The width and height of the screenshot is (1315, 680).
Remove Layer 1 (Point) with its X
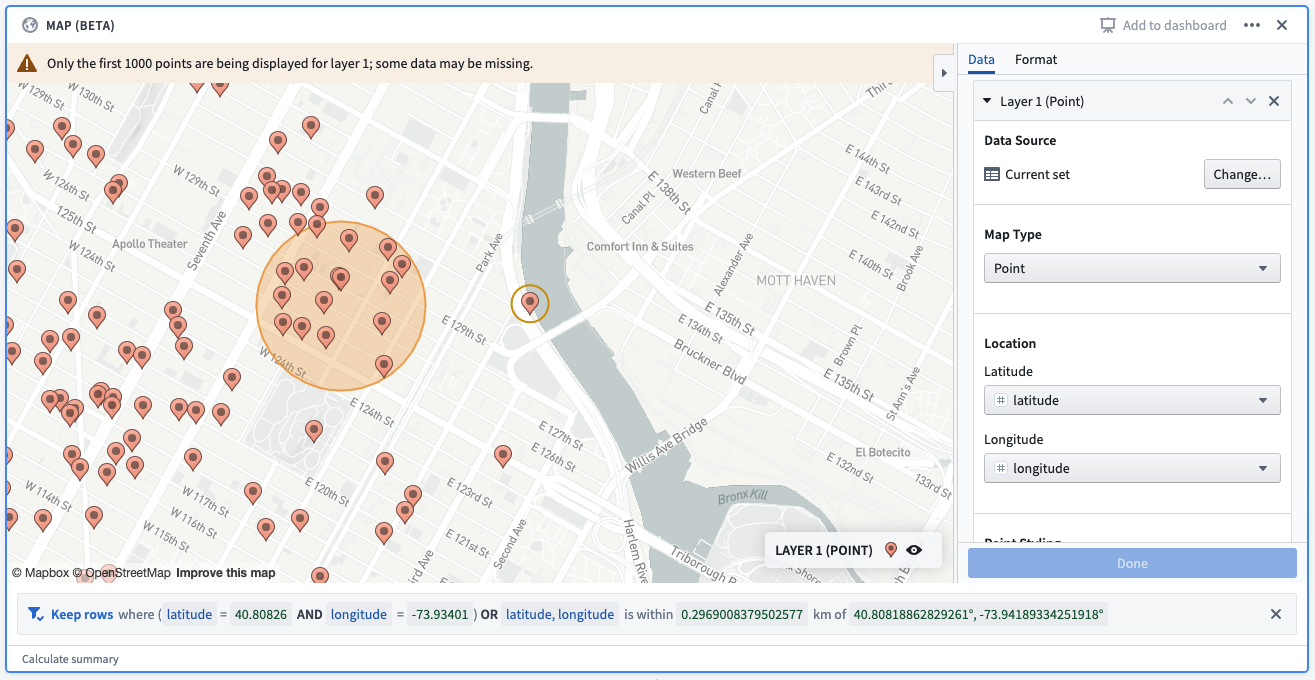[1274, 101]
